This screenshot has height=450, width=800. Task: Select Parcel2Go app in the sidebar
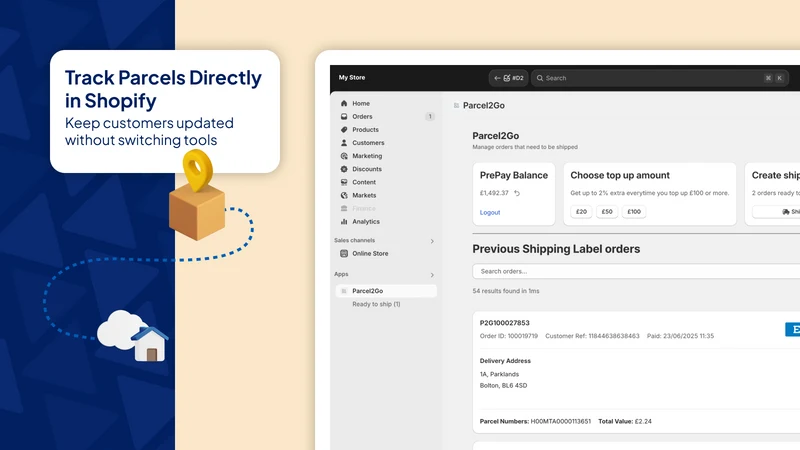coord(386,291)
